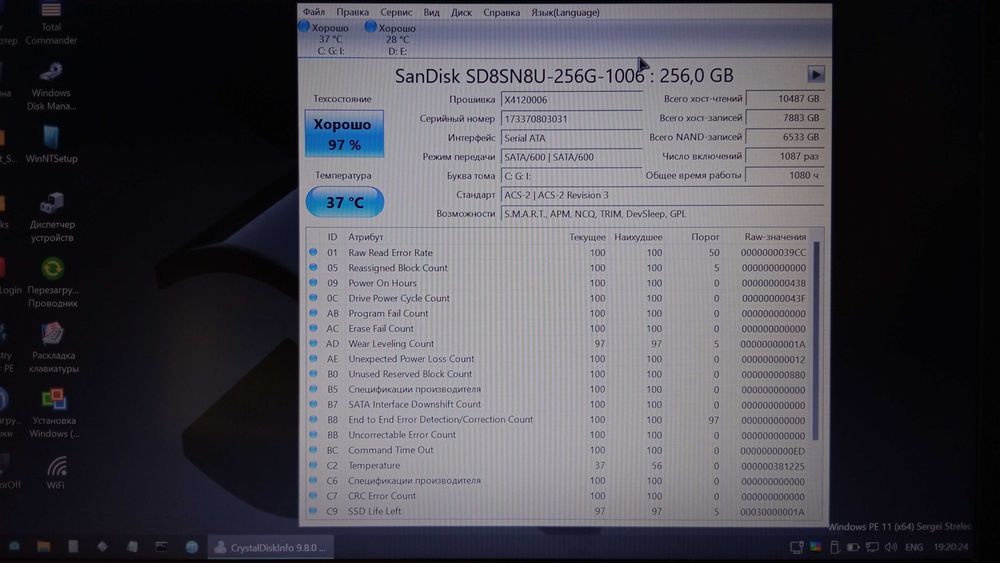Open the Язык(Language) menu

(x=565, y=12)
